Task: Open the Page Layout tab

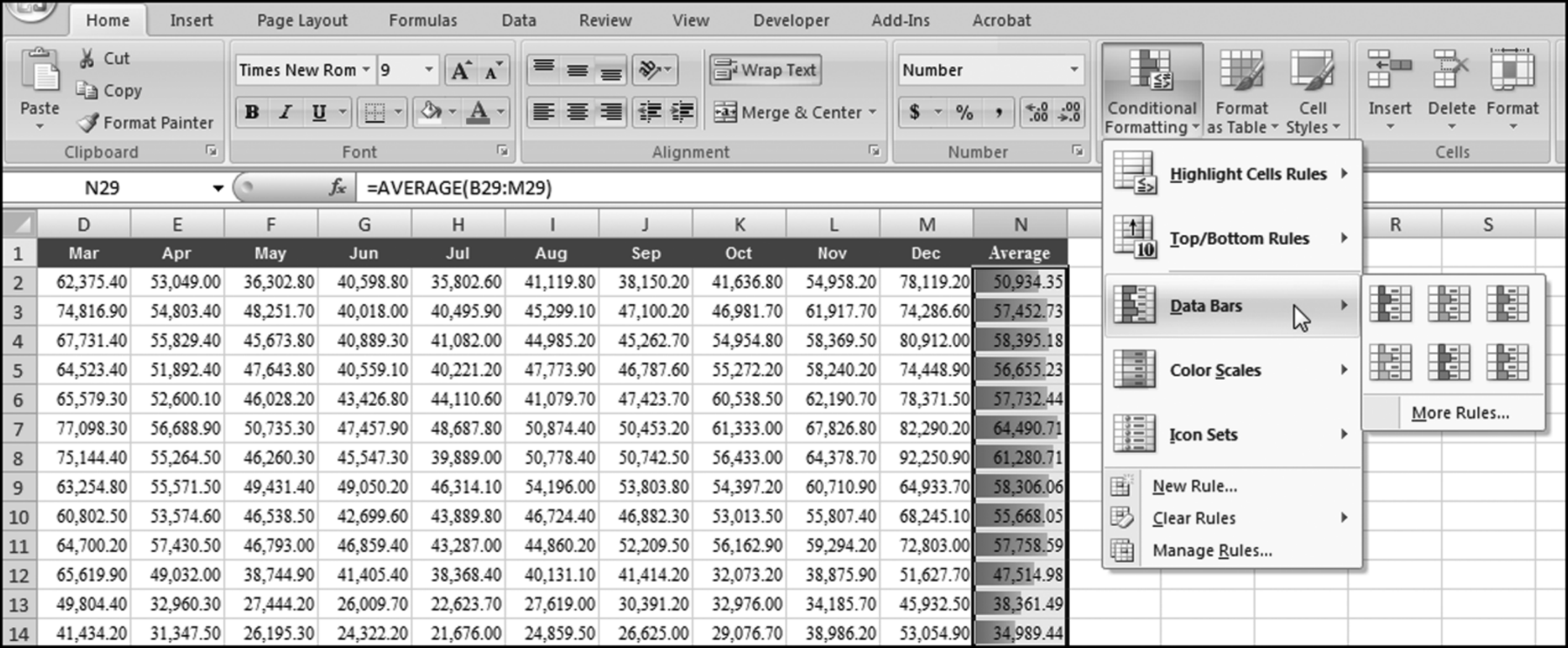Action: [x=301, y=20]
